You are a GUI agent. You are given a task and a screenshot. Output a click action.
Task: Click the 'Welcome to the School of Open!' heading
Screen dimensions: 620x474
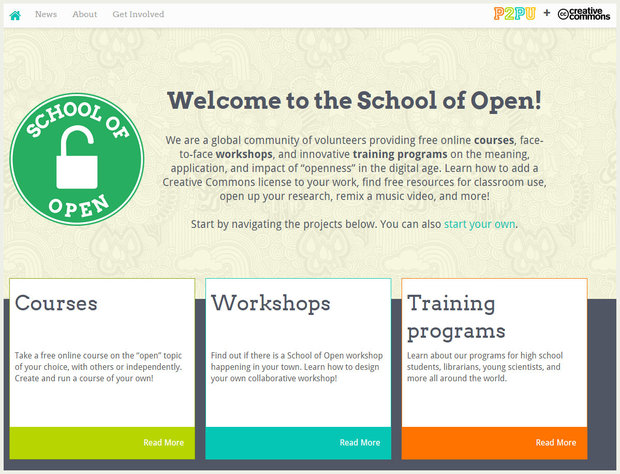354,101
